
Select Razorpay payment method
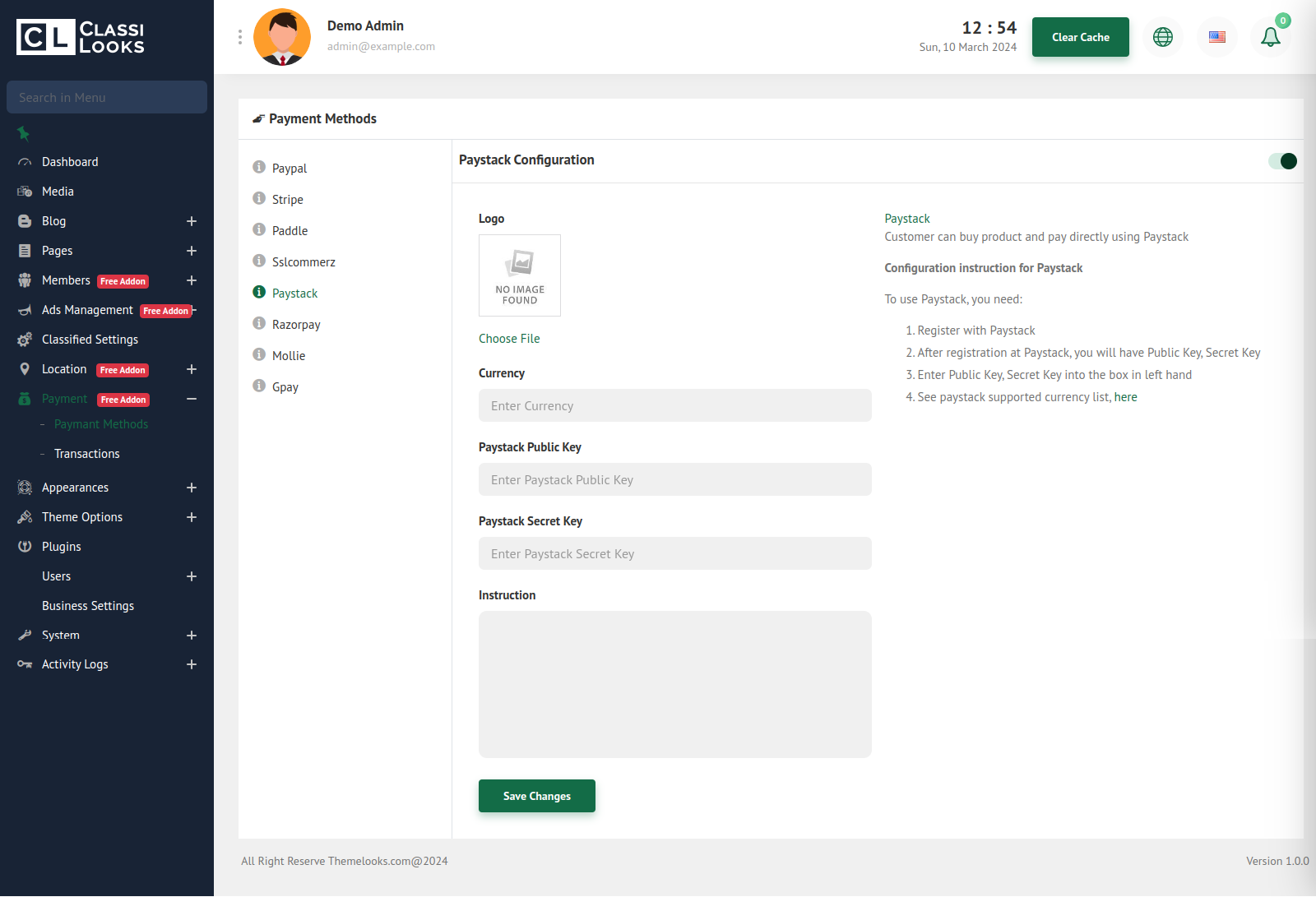click(296, 325)
